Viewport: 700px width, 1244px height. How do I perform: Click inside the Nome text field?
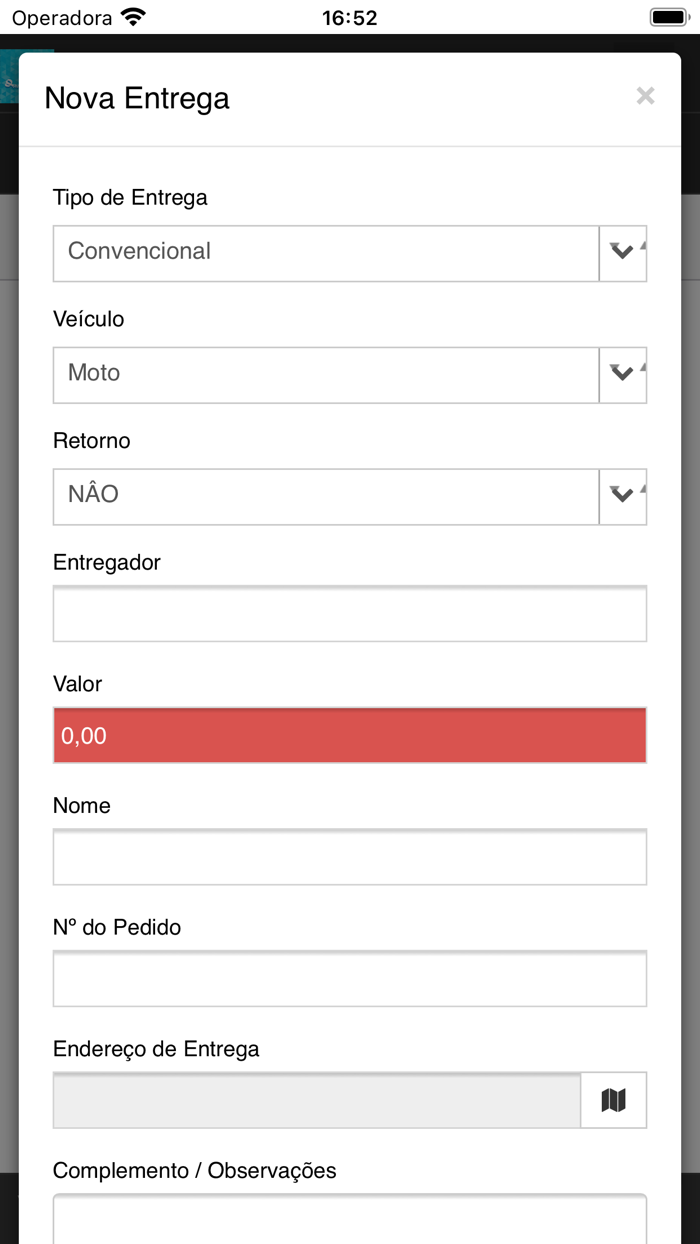[349, 857]
